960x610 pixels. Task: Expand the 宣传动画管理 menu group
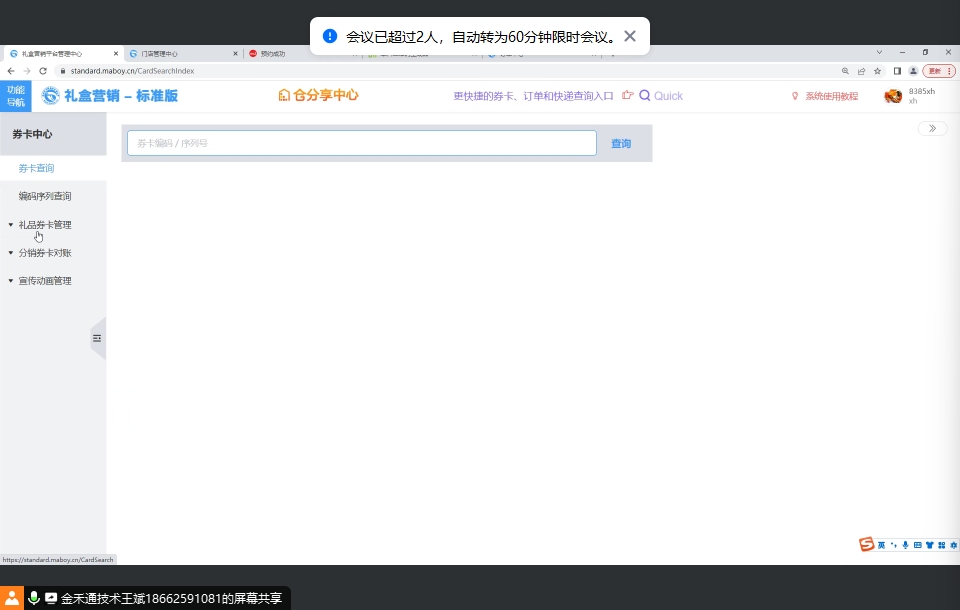45,281
